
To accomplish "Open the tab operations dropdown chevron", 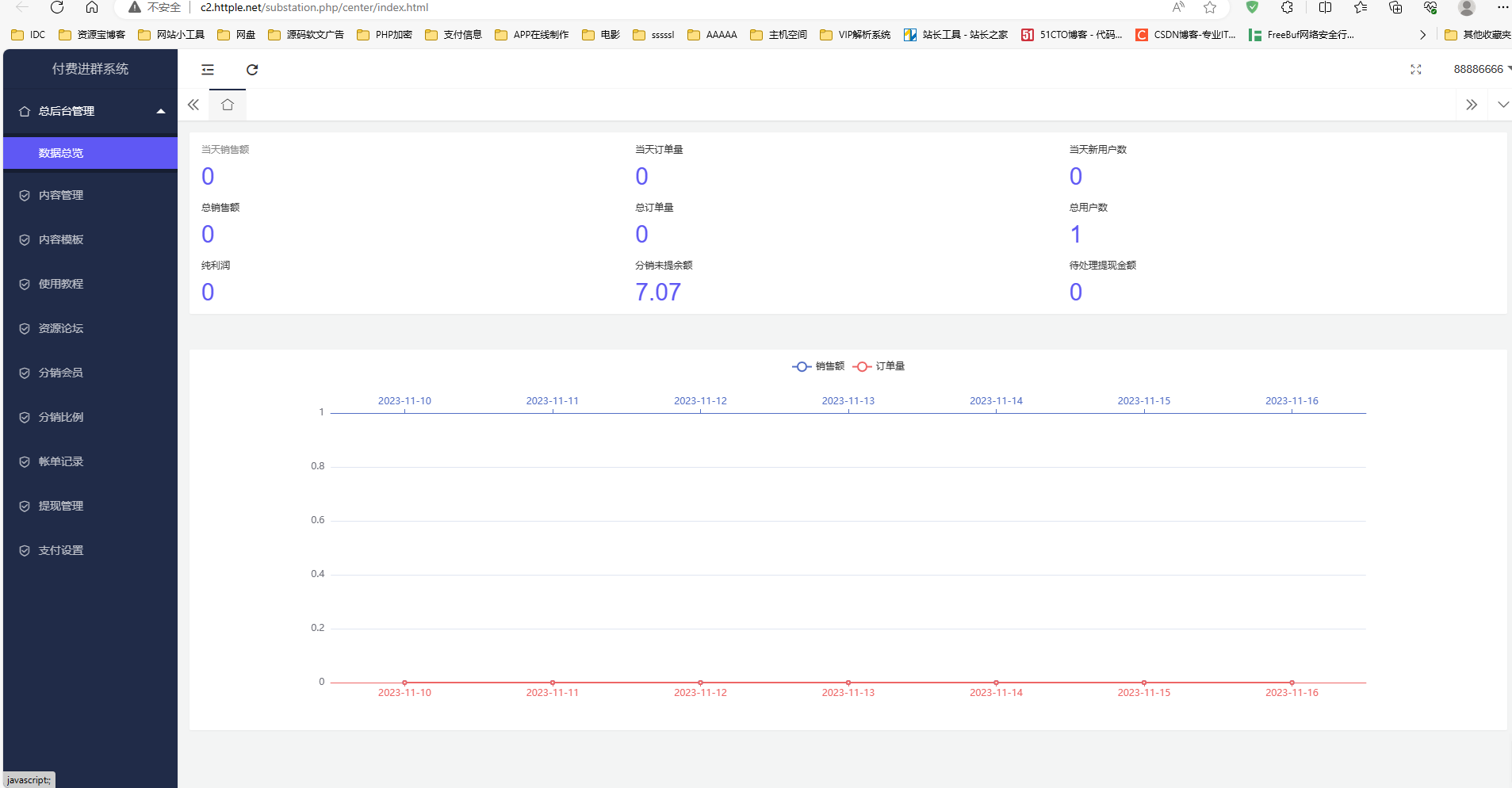I will (x=1502, y=105).
